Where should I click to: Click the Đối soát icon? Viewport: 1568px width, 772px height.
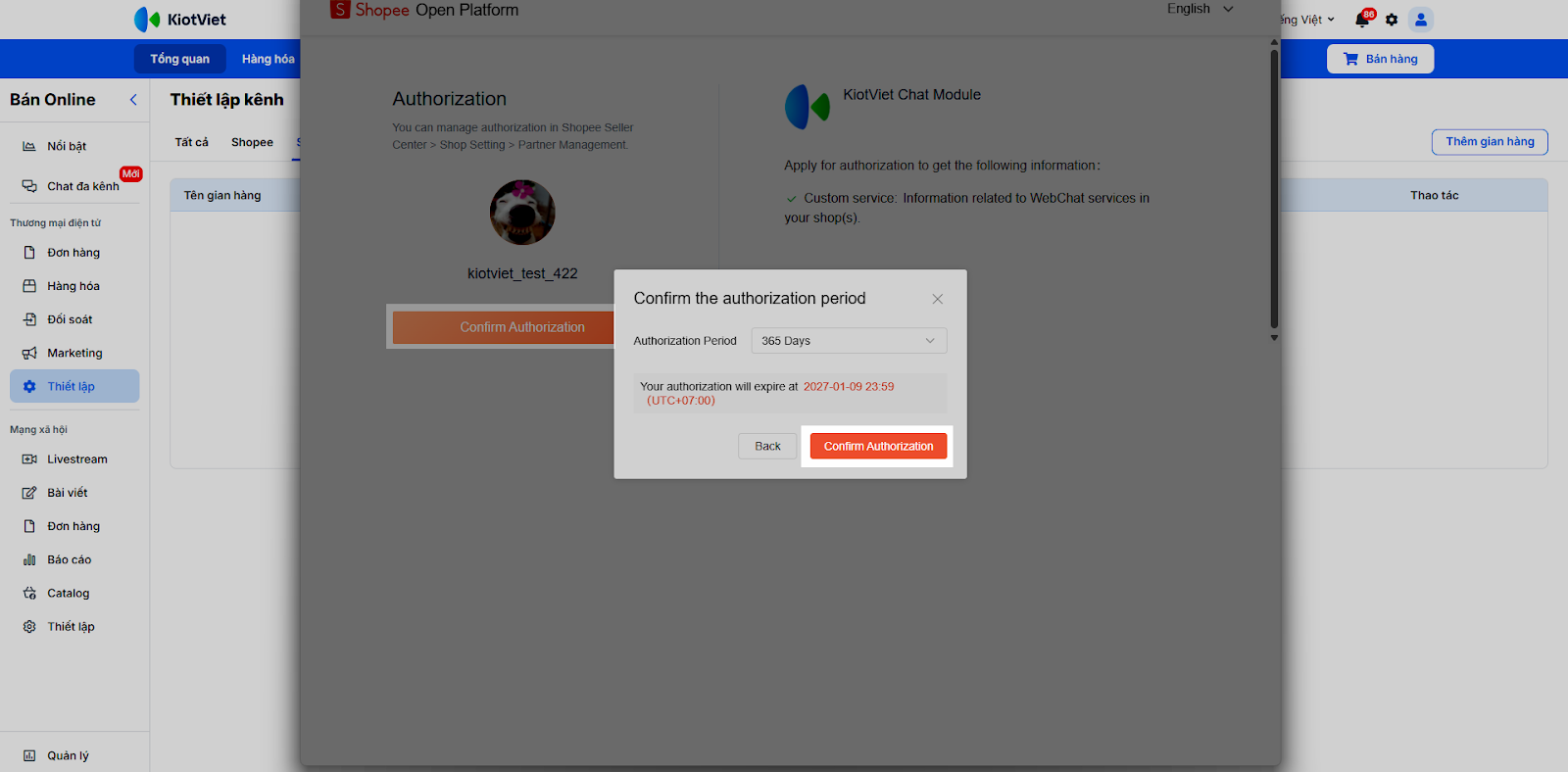tap(29, 319)
